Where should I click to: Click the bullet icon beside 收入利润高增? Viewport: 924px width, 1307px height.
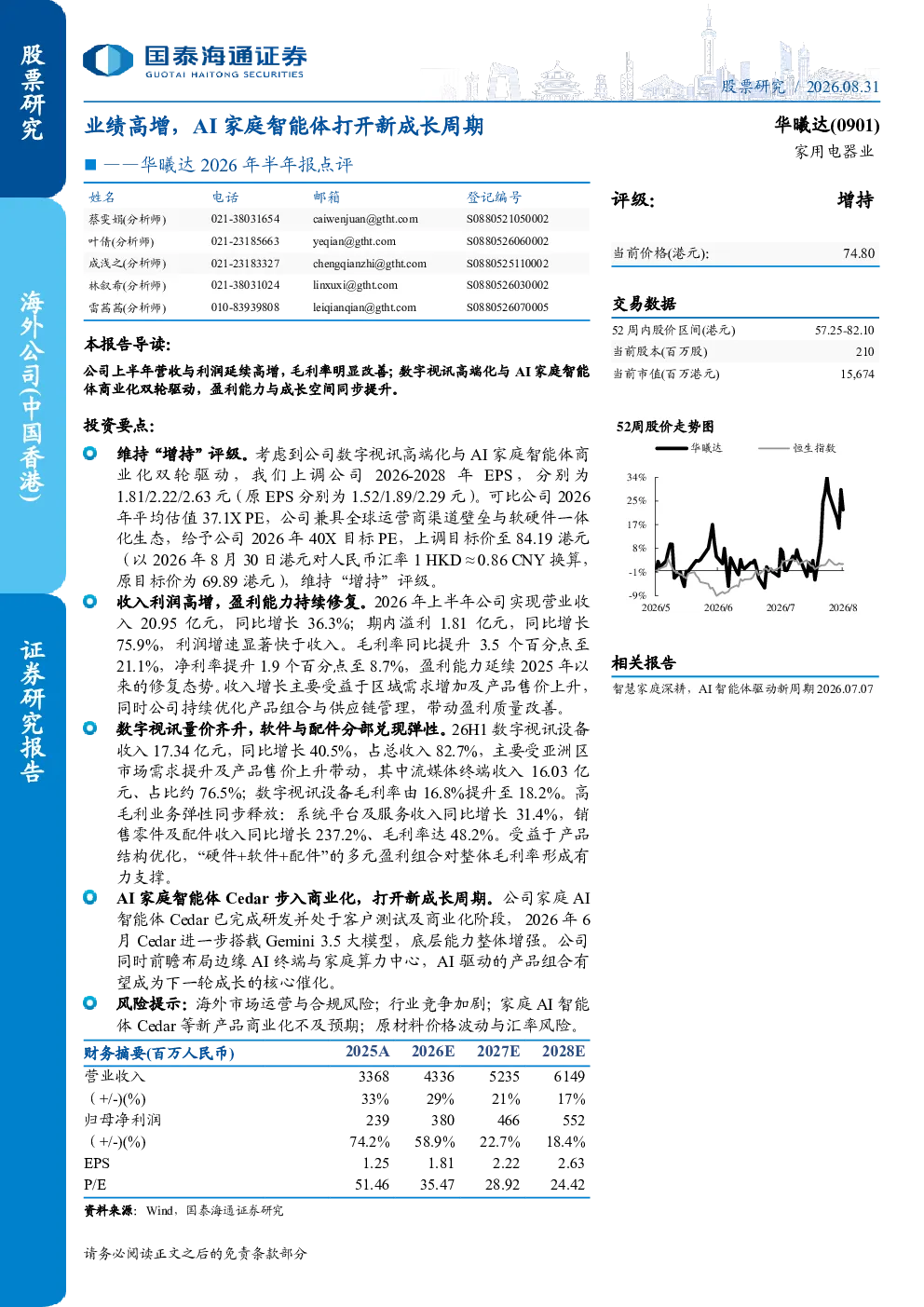point(90,602)
